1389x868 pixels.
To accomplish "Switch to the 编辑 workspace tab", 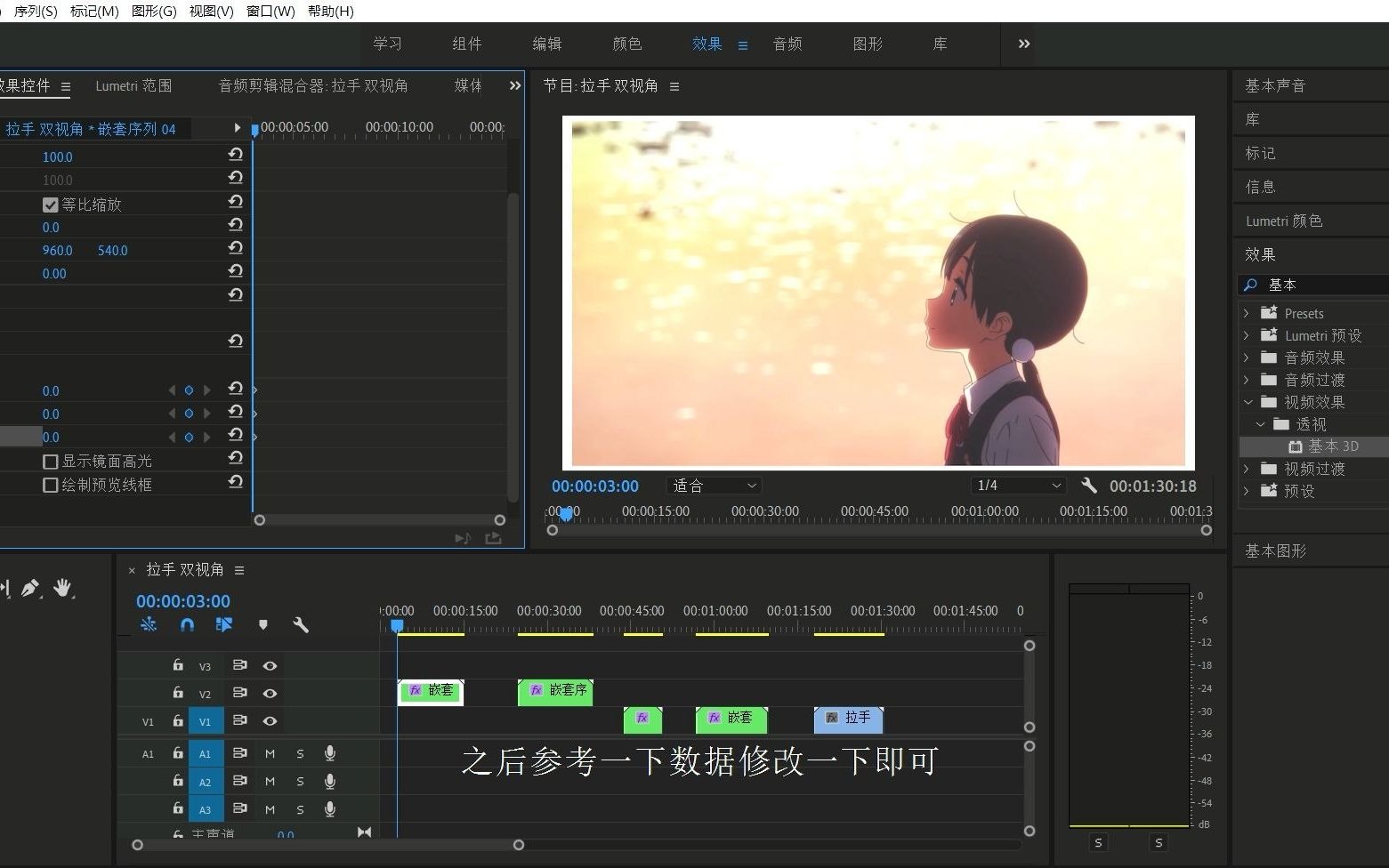I will 547,44.
